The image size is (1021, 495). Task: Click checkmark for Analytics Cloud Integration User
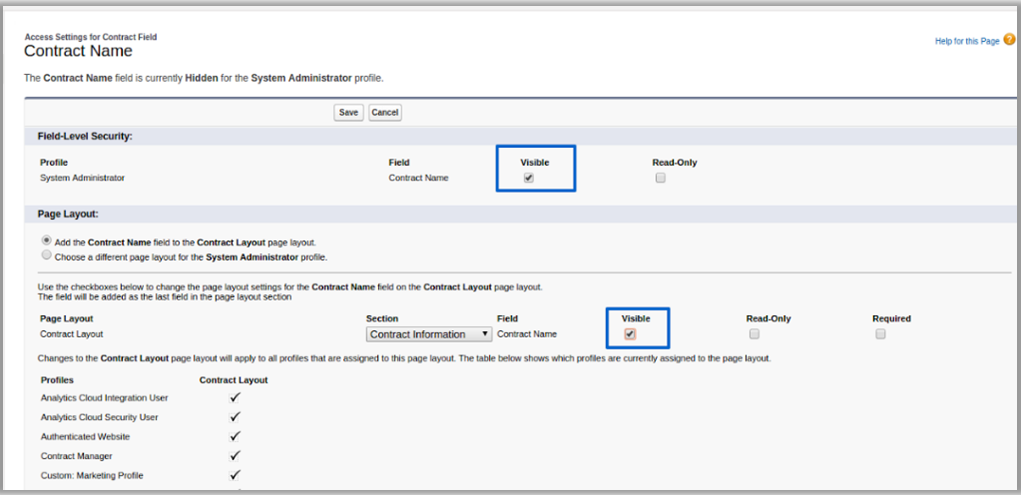pos(235,397)
